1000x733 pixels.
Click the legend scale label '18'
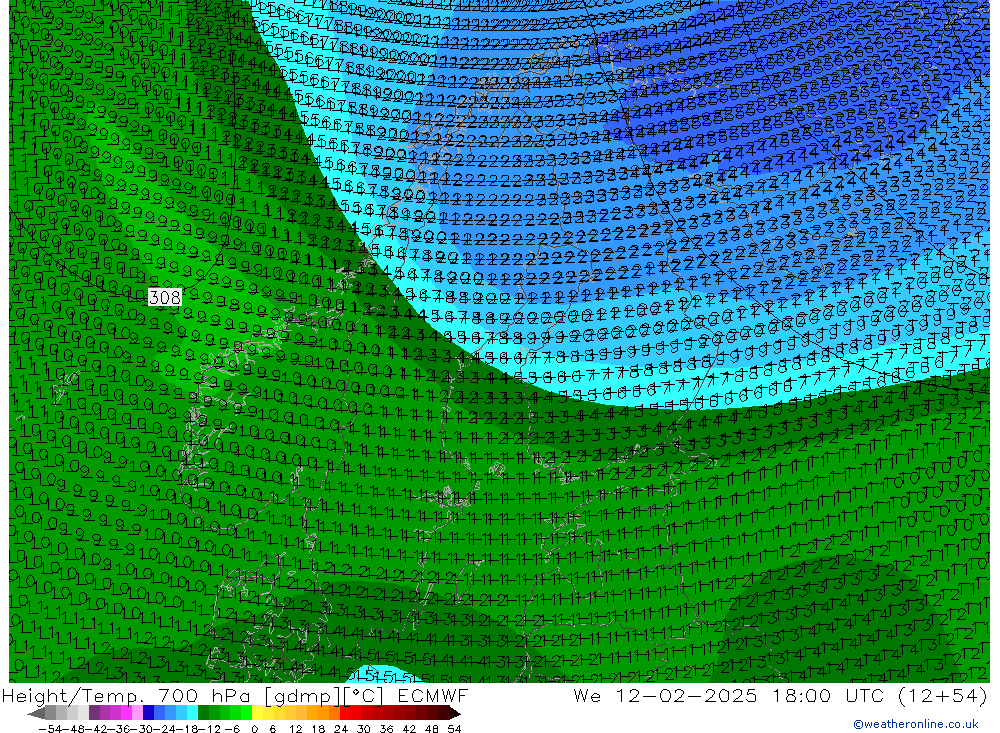pos(318,729)
